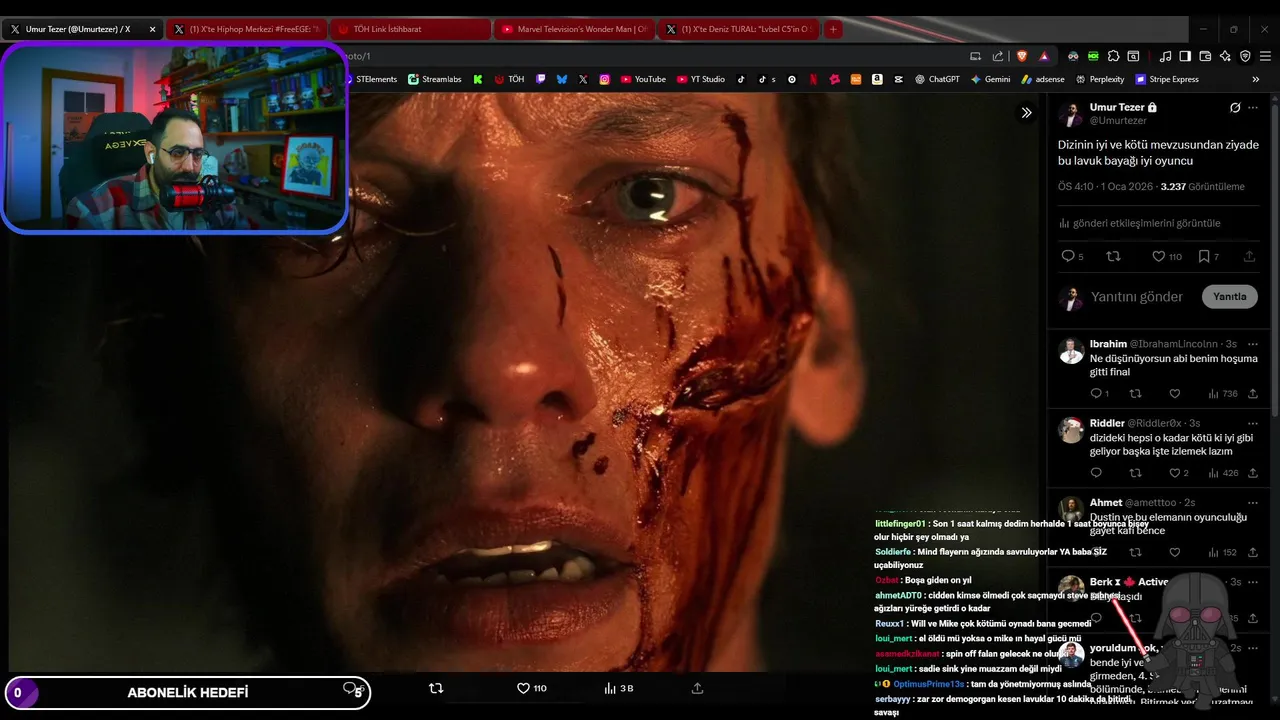Open a new browser tab
The height and width of the screenshot is (720, 1280).
pyautogui.click(x=833, y=29)
